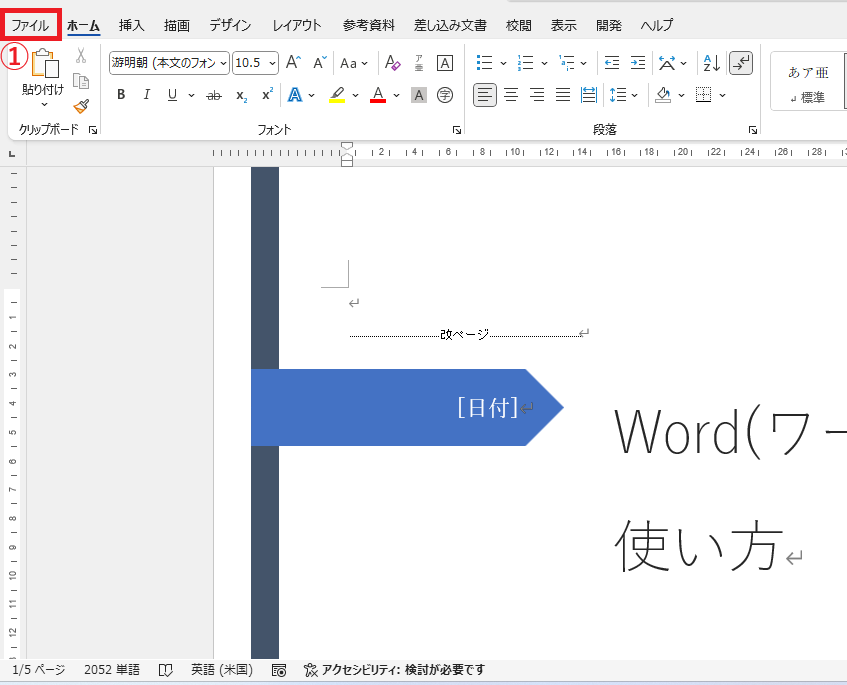
Task: Toggle show paragraph marks button
Action: click(x=741, y=63)
